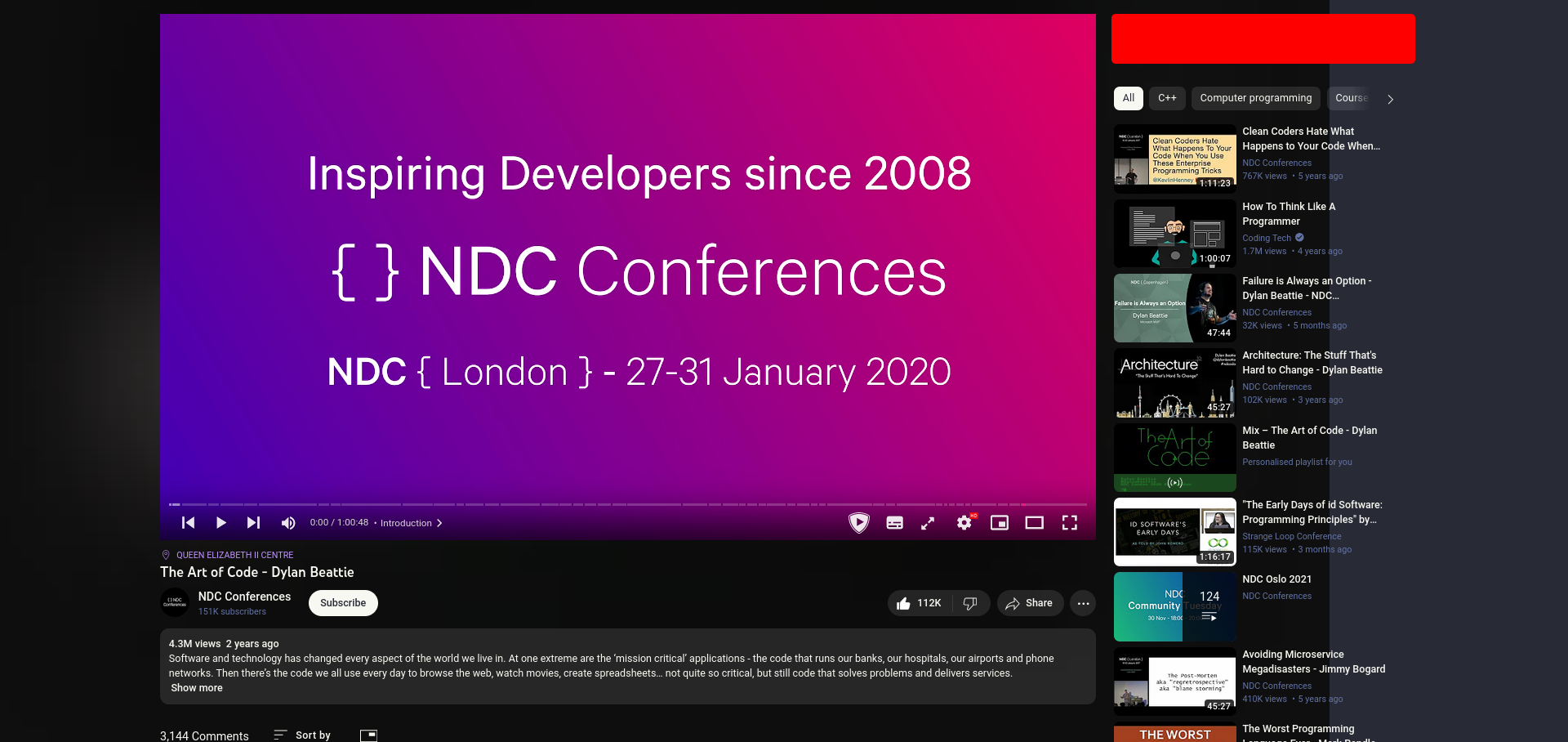Open Avoiding Microservice Megadisasters video
Viewport: 1568px width, 742px height.
pos(1314,662)
